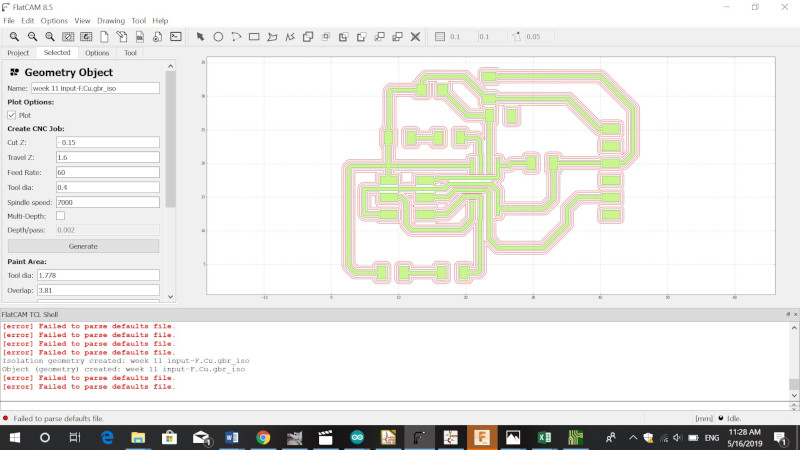Viewport: 800px width, 450px height.
Task: Open the Arduino app in taskbar
Action: point(357,438)
